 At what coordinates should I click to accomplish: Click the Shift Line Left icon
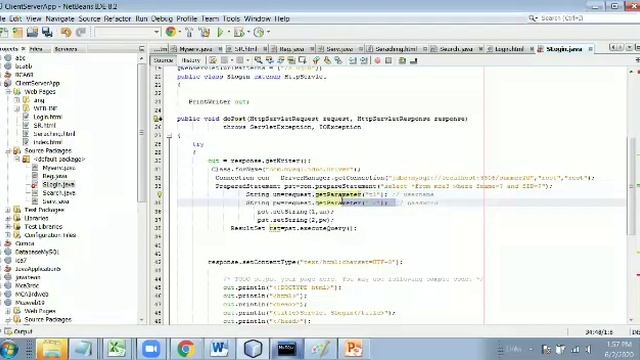click(353, 60)
